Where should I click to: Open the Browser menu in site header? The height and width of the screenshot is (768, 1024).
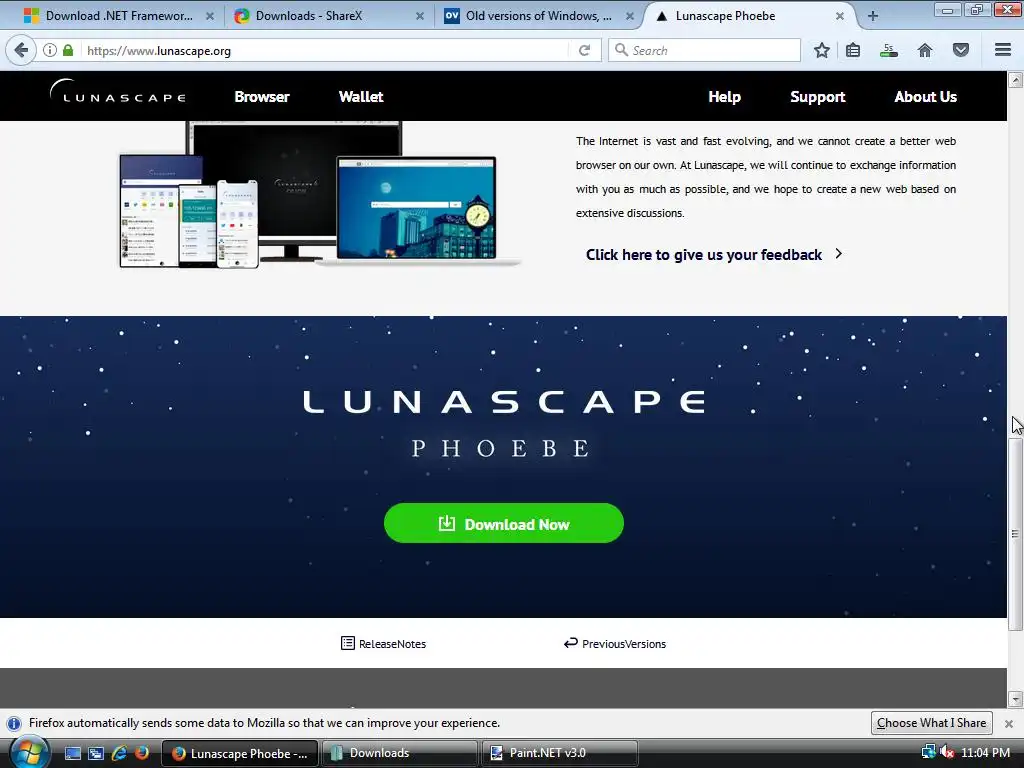point(262,97)
